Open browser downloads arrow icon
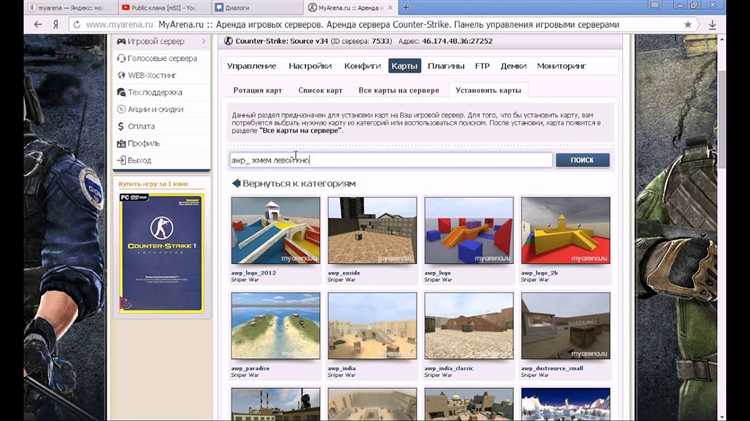Viewport: 750px width, 421px height. pos(712,25)
